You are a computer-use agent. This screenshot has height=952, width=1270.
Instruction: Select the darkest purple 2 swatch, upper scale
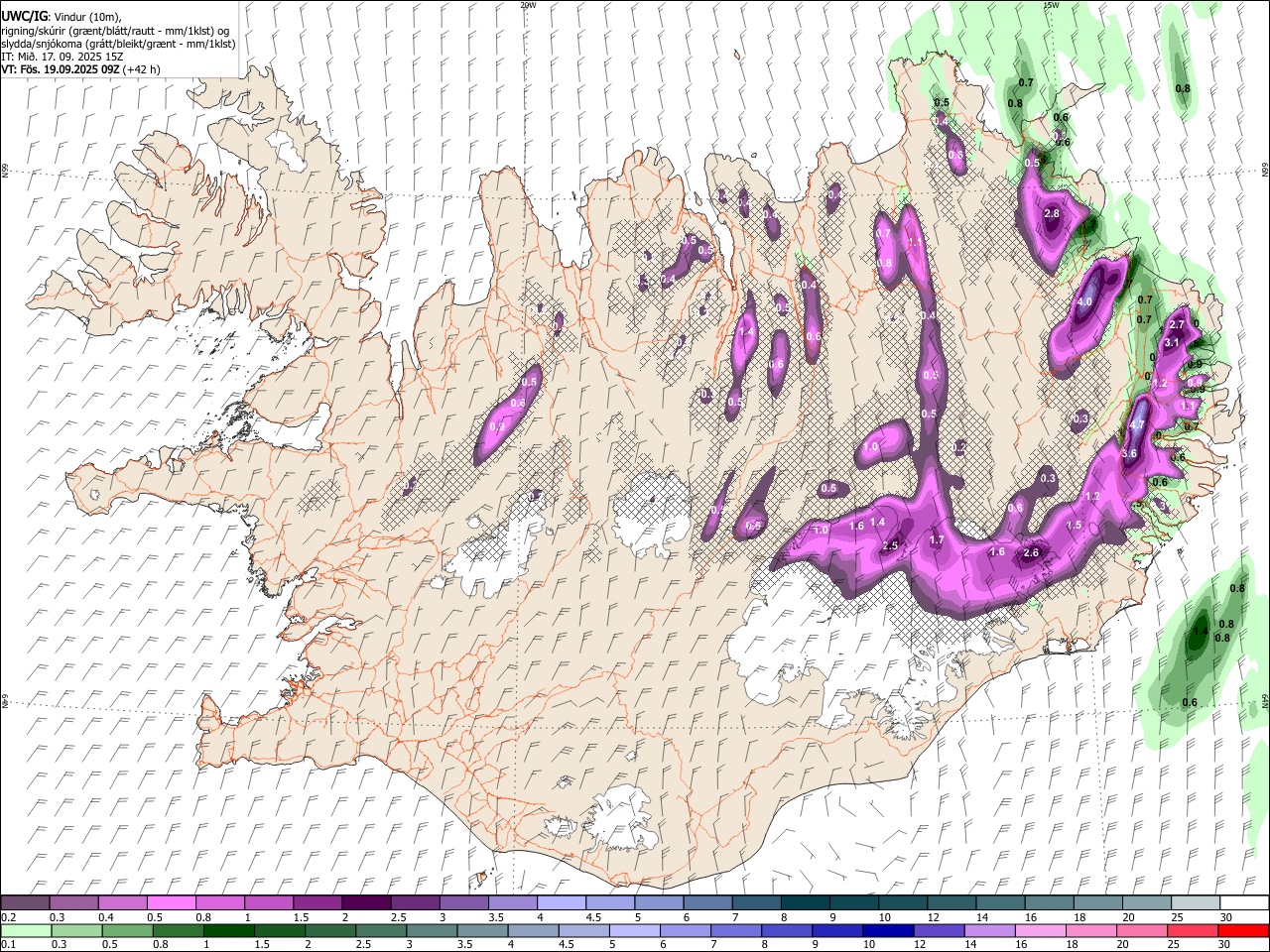click(x=366, y=902)
